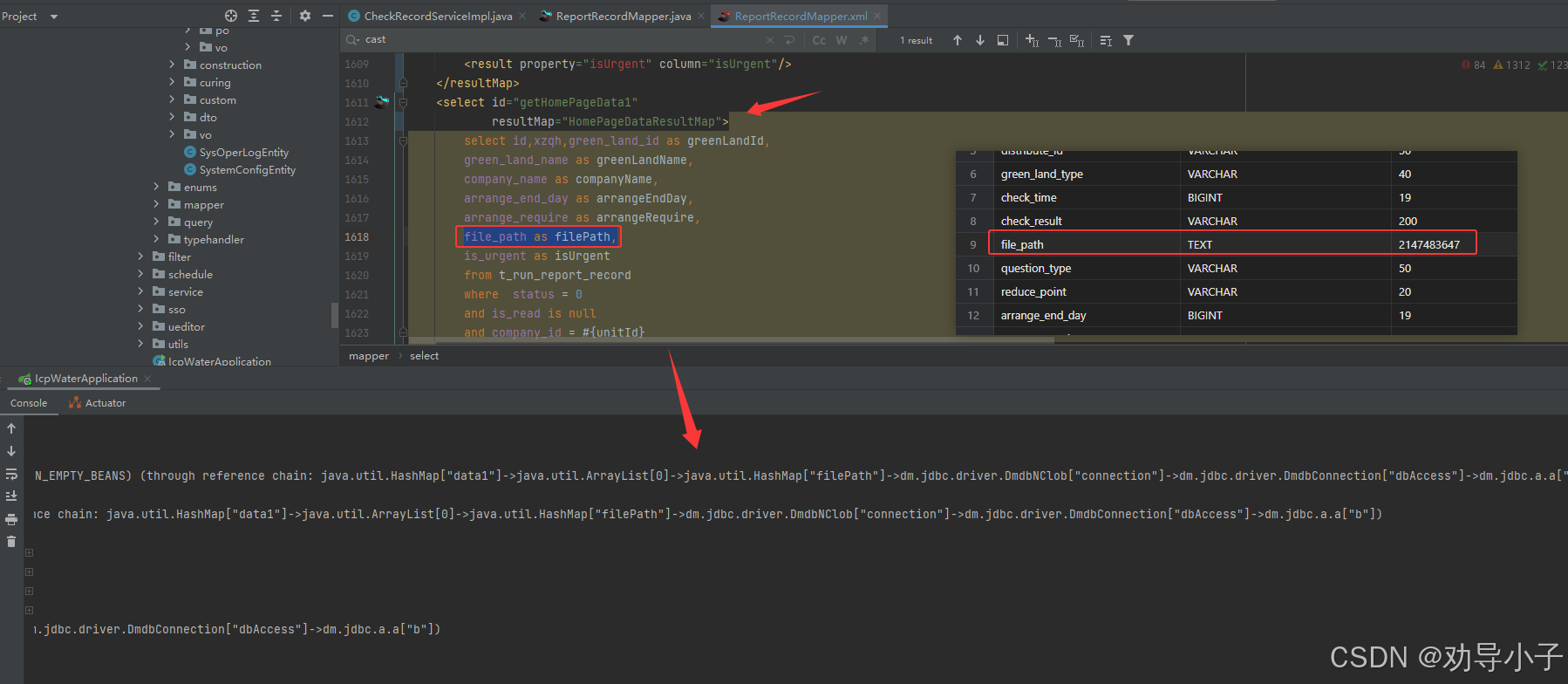Expand the service folder

tap(140, 291)
